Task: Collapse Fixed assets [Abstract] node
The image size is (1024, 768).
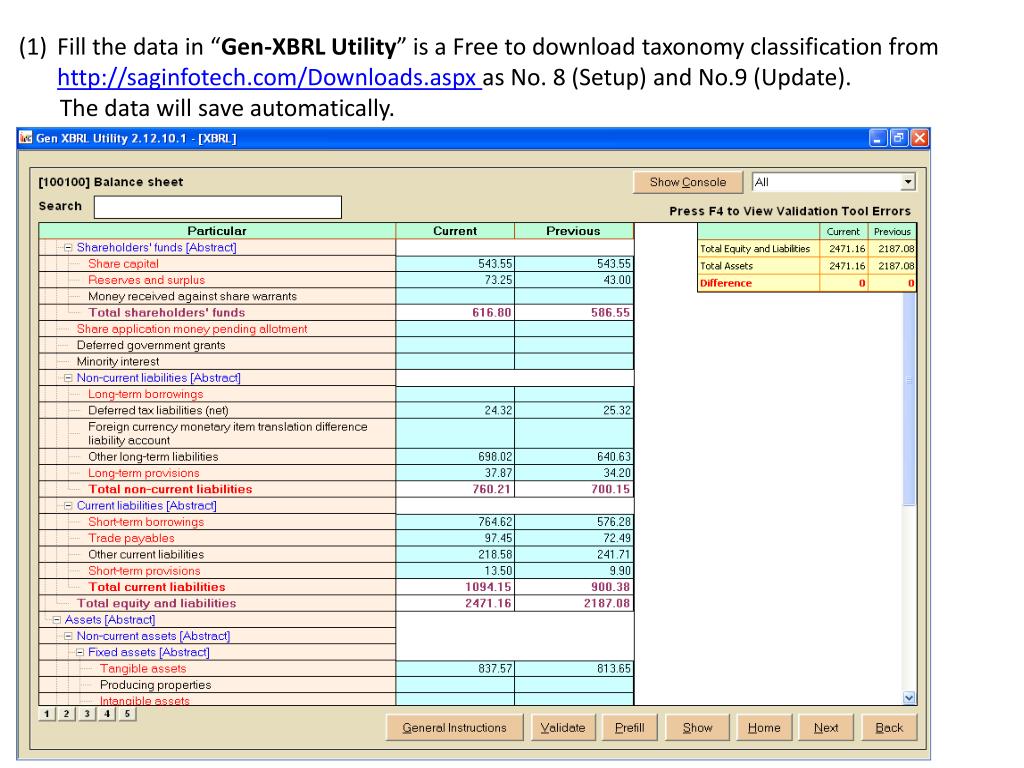Action: pos(80,652)
